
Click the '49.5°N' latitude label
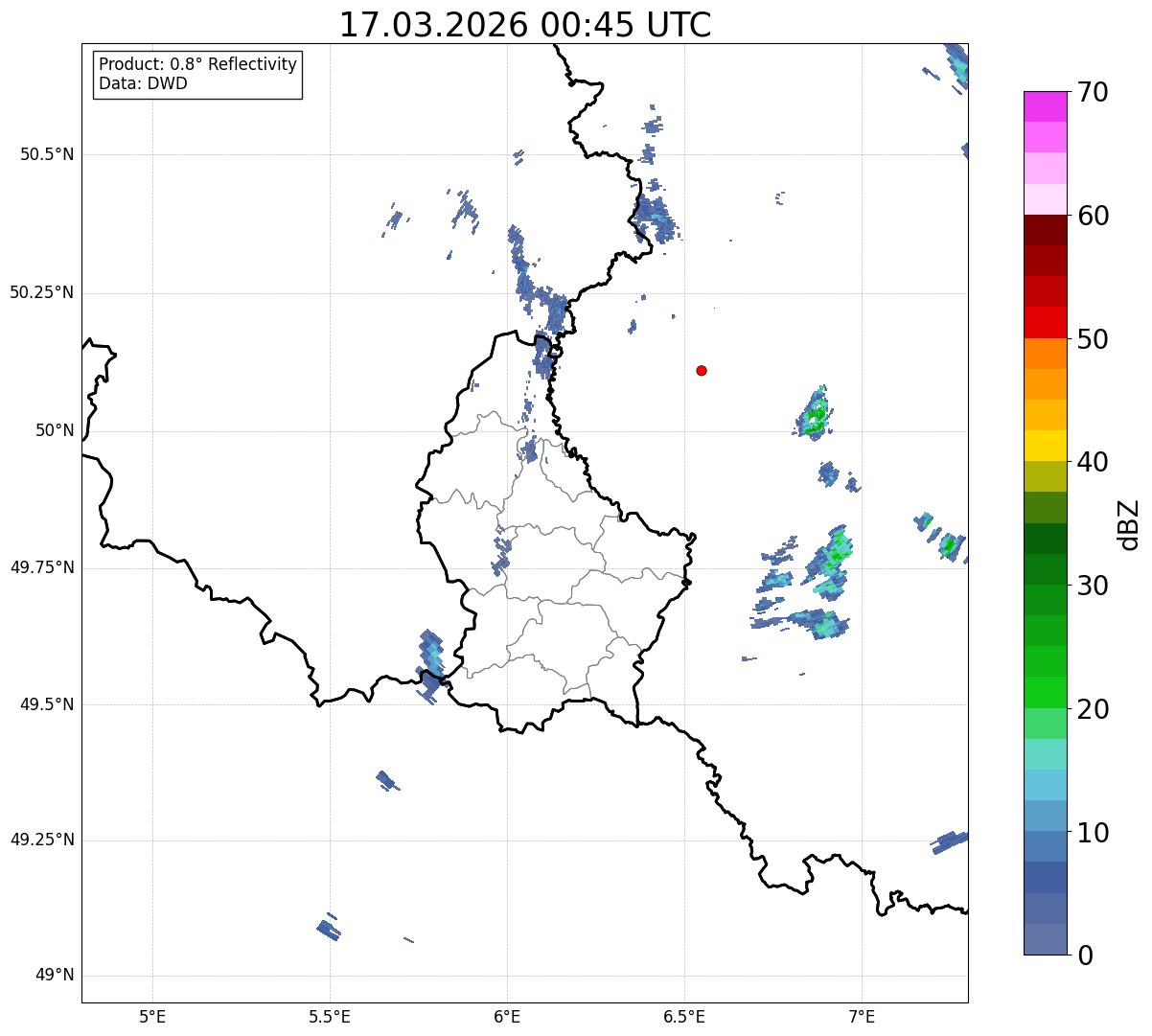[x=47, y=704]
